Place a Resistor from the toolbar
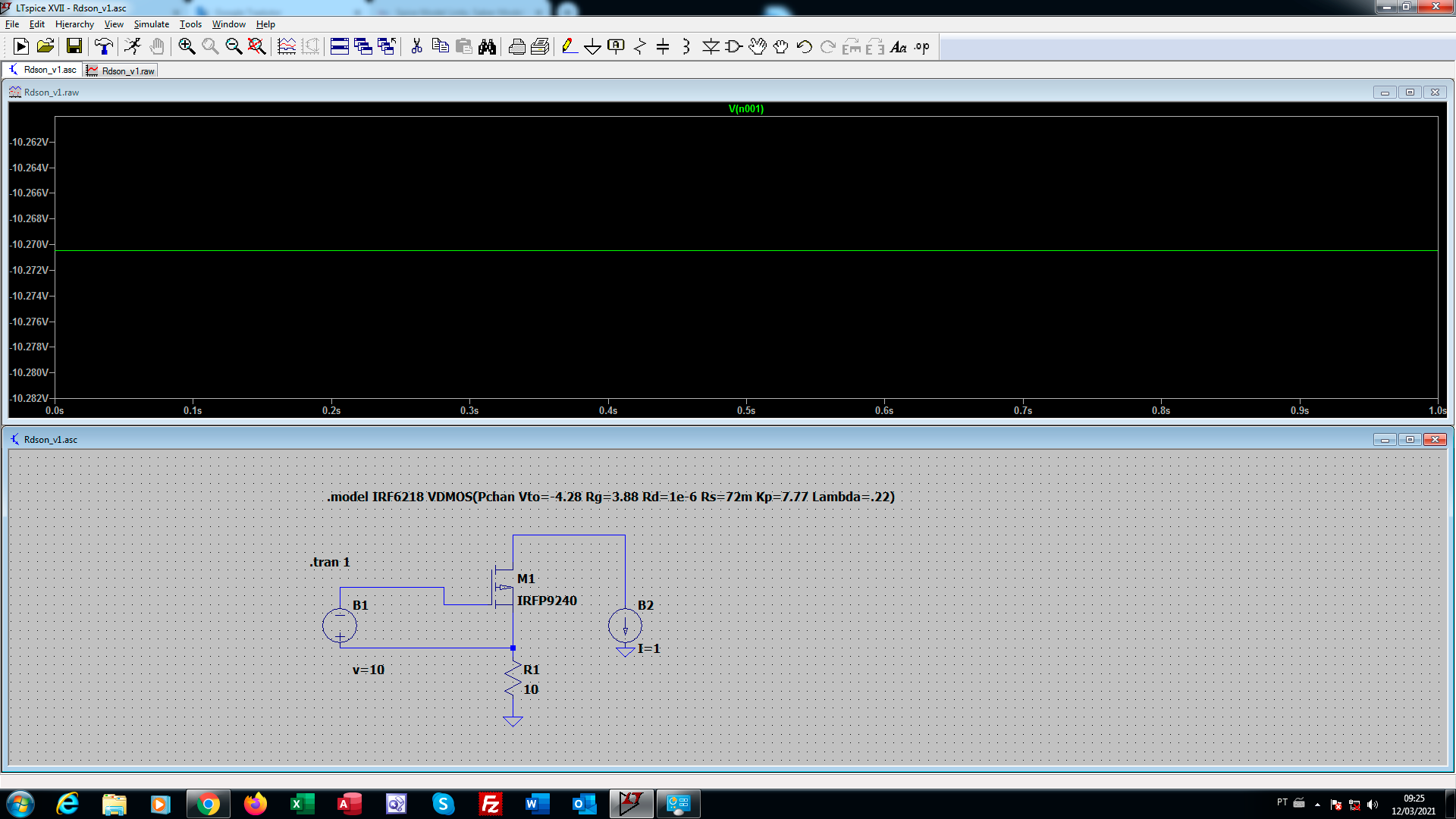1456x819 pixels. pos(640,47)
